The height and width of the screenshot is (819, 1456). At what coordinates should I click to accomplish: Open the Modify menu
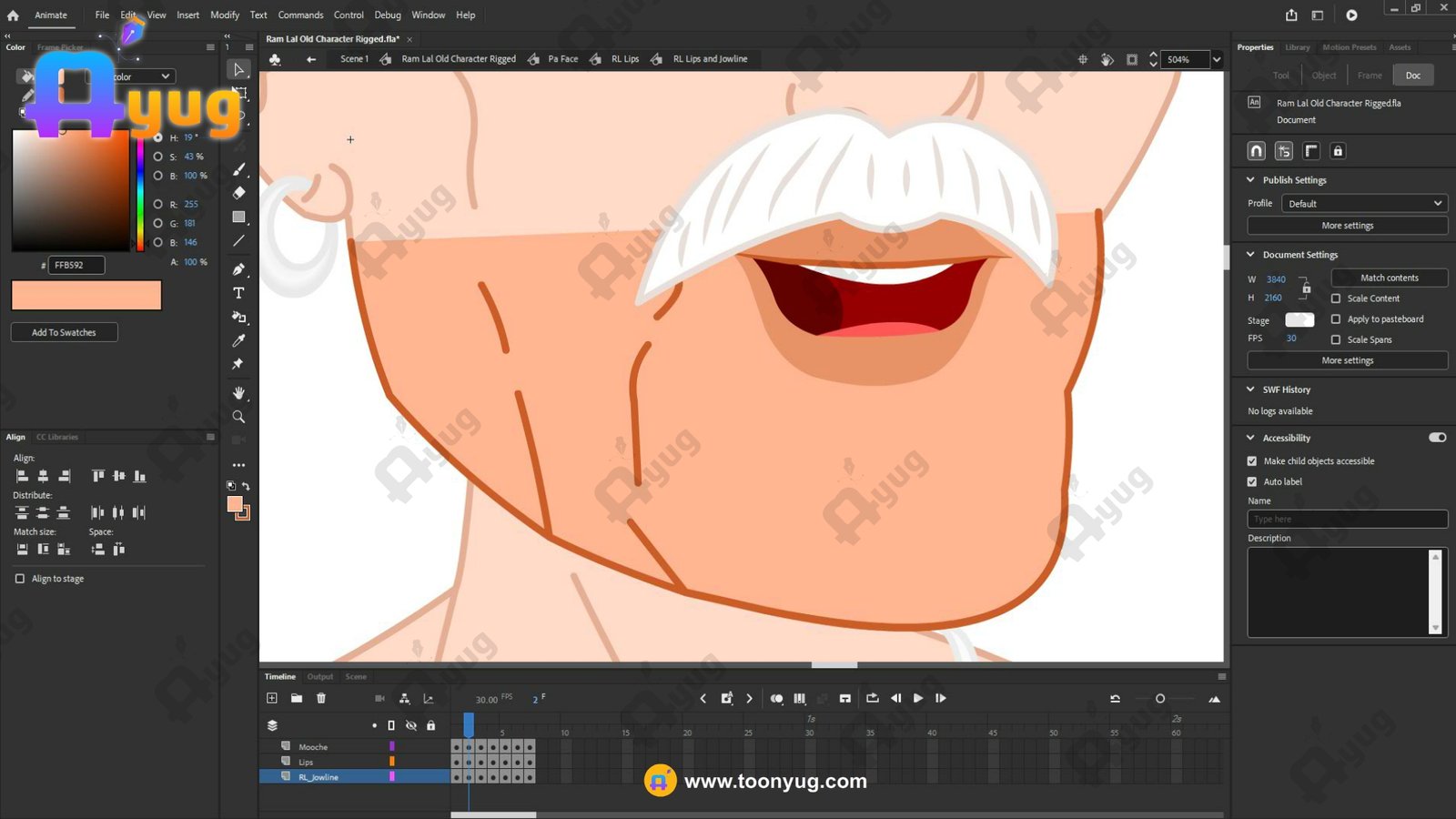225,15
